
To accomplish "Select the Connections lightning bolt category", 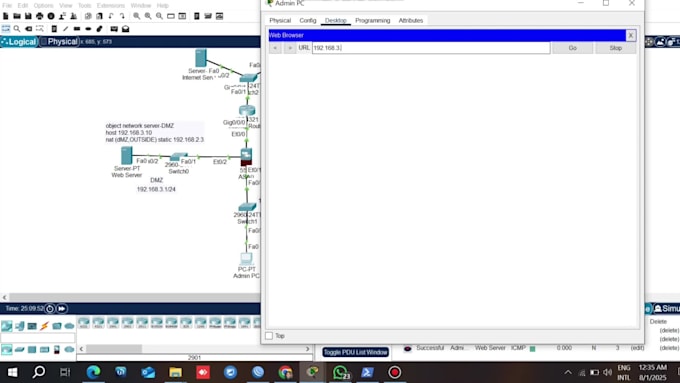I will click(x=44, y=326).
